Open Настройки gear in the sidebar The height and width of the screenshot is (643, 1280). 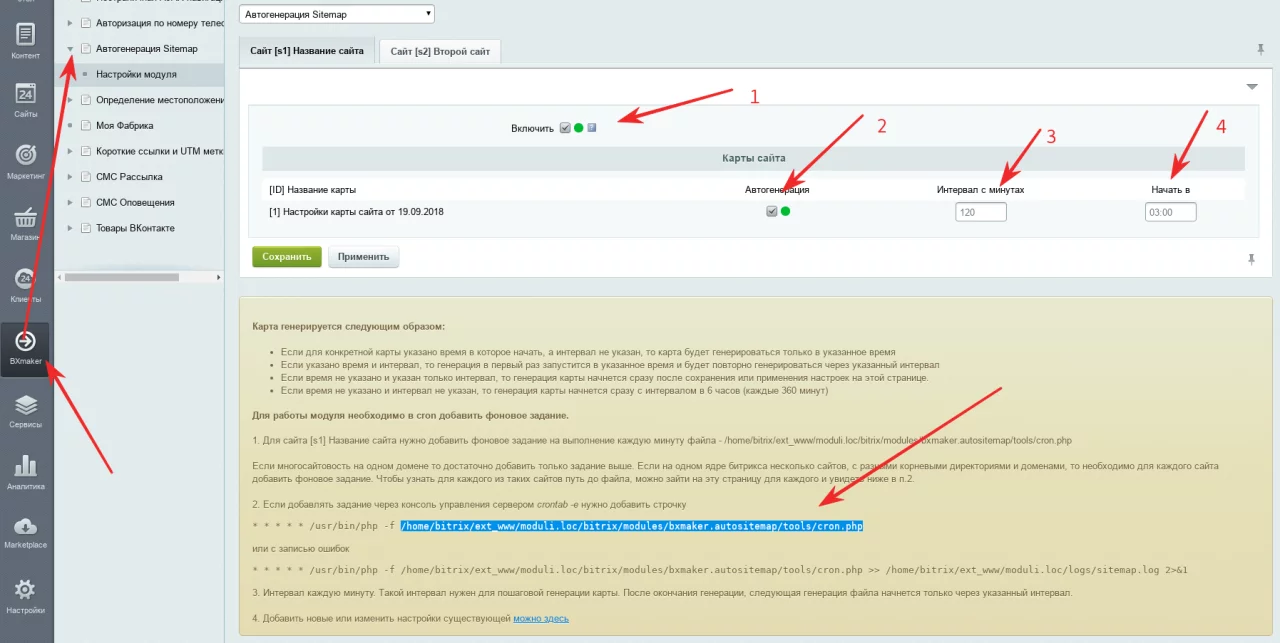pyautogui.click(x=26, y=593)
